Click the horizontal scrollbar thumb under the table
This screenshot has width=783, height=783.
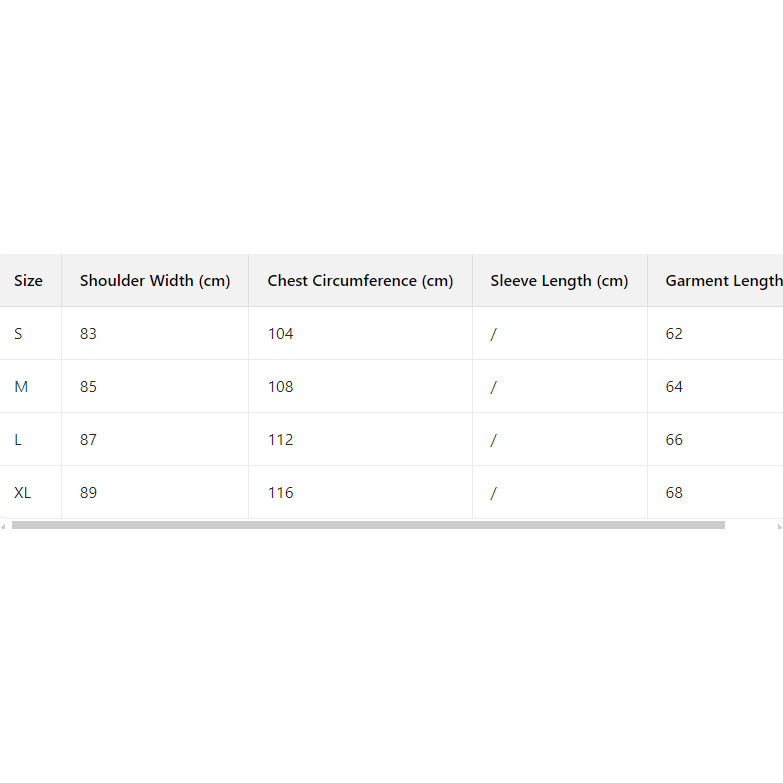pos(368,525)
